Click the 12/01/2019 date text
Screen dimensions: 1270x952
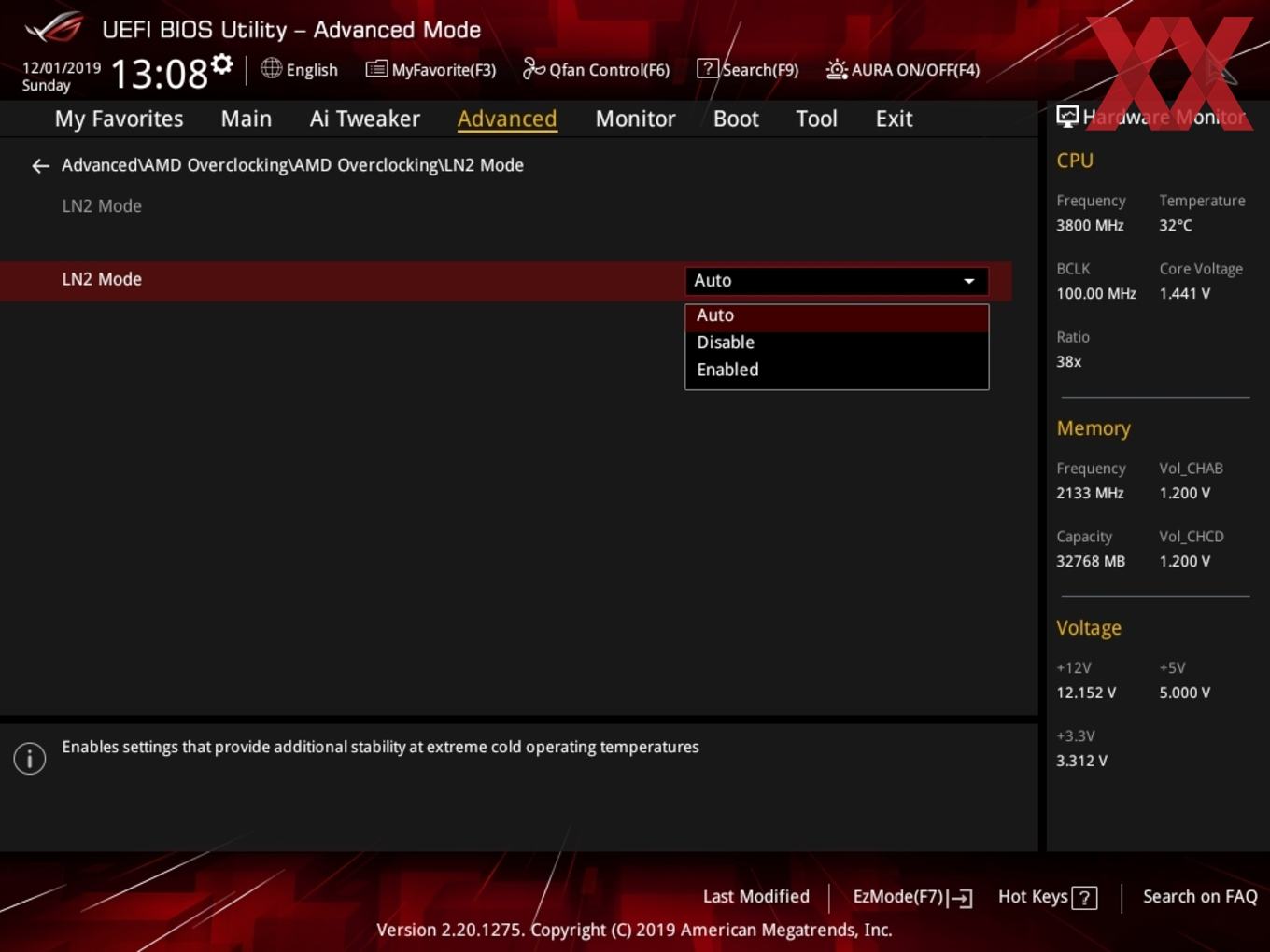click(62, 68)
